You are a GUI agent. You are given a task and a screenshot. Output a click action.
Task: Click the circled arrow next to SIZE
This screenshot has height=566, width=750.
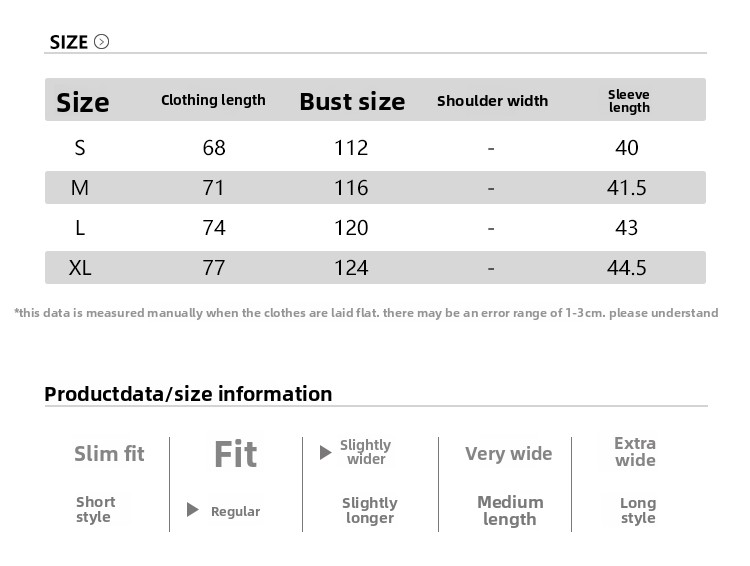[x=101, y=42]
